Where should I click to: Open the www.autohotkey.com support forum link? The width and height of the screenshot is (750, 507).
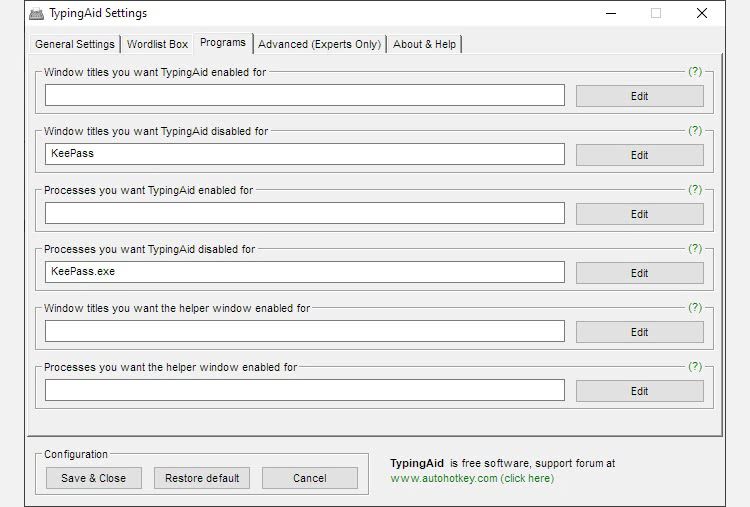pos(471,479)
